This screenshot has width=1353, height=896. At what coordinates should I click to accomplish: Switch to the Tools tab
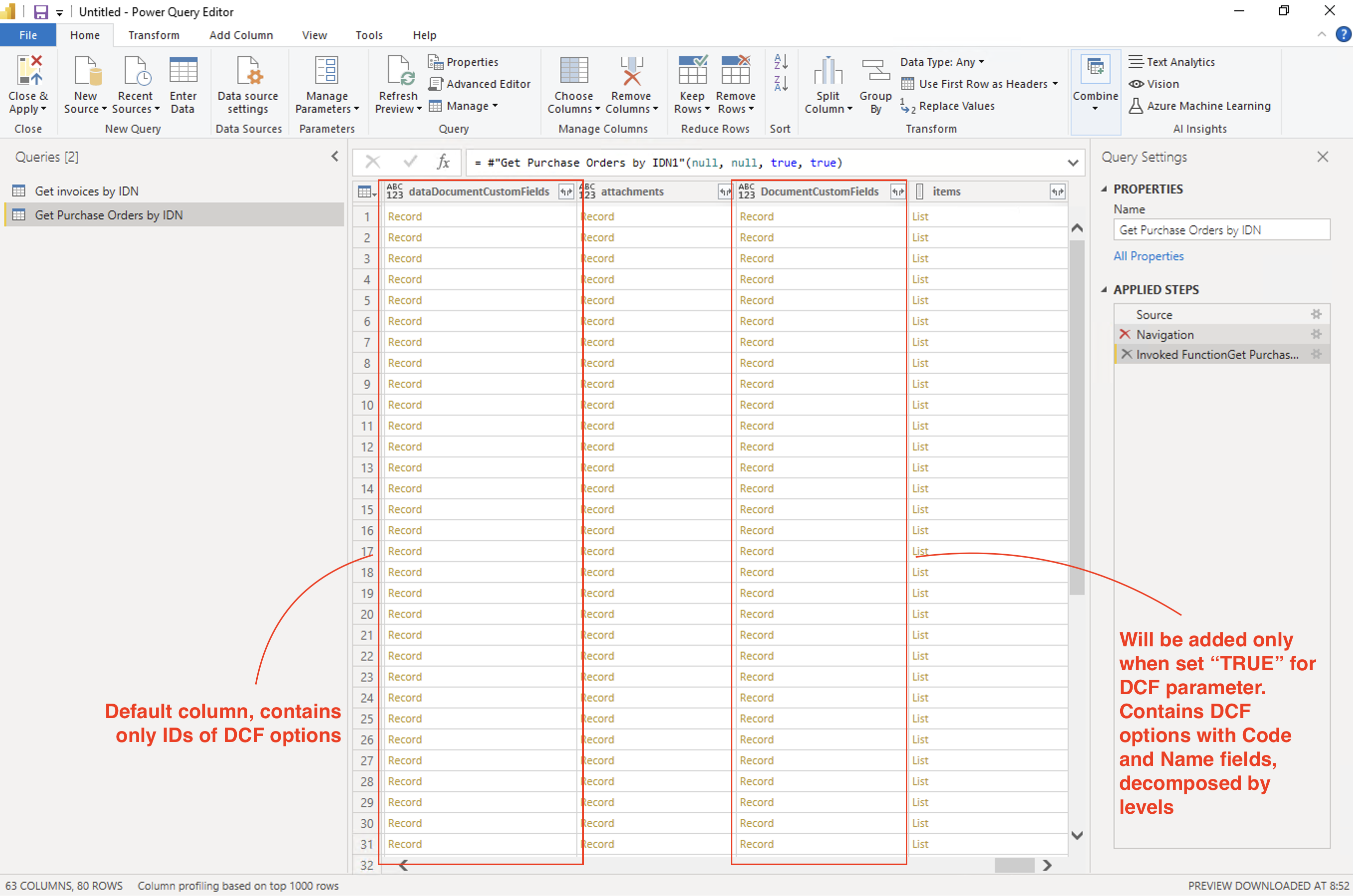point(369,35)
